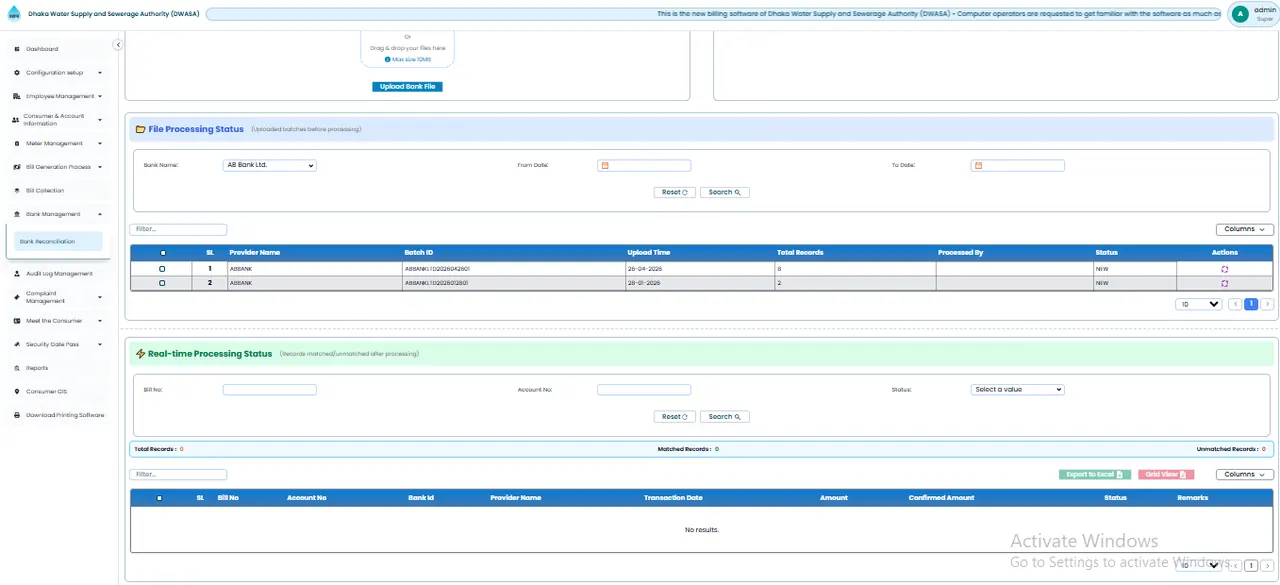Viewport: 1280px width, 585px height.
Task: Tick the select-all checkbox in File Processing table
Action: 163,253
